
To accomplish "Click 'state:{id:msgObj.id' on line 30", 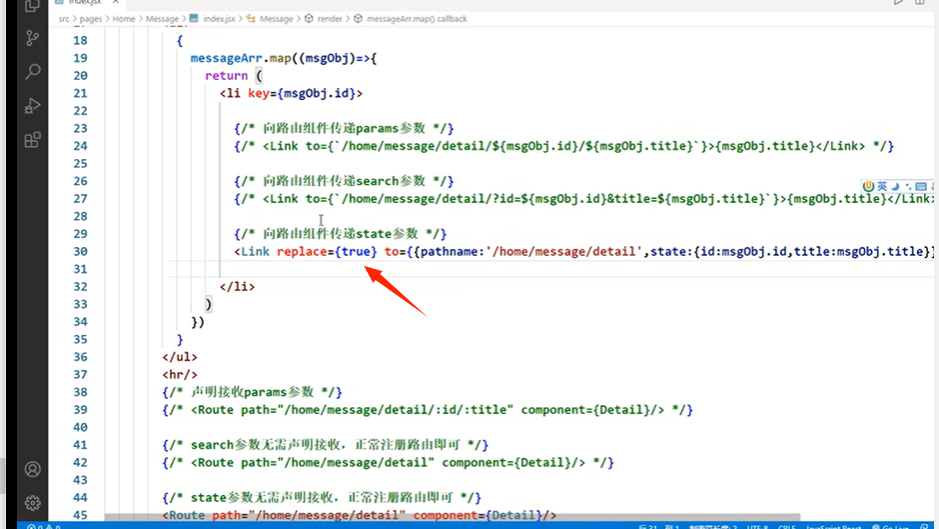I will coord(719,251).
